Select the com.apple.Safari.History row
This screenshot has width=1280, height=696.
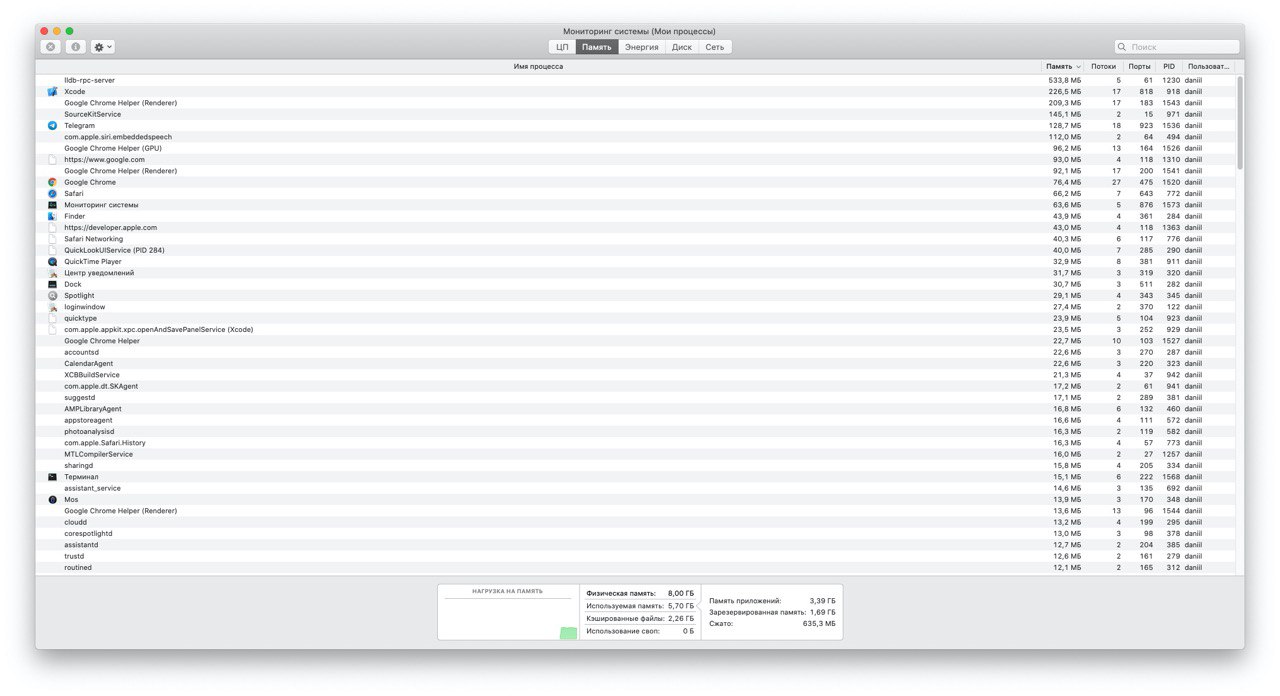636,443
